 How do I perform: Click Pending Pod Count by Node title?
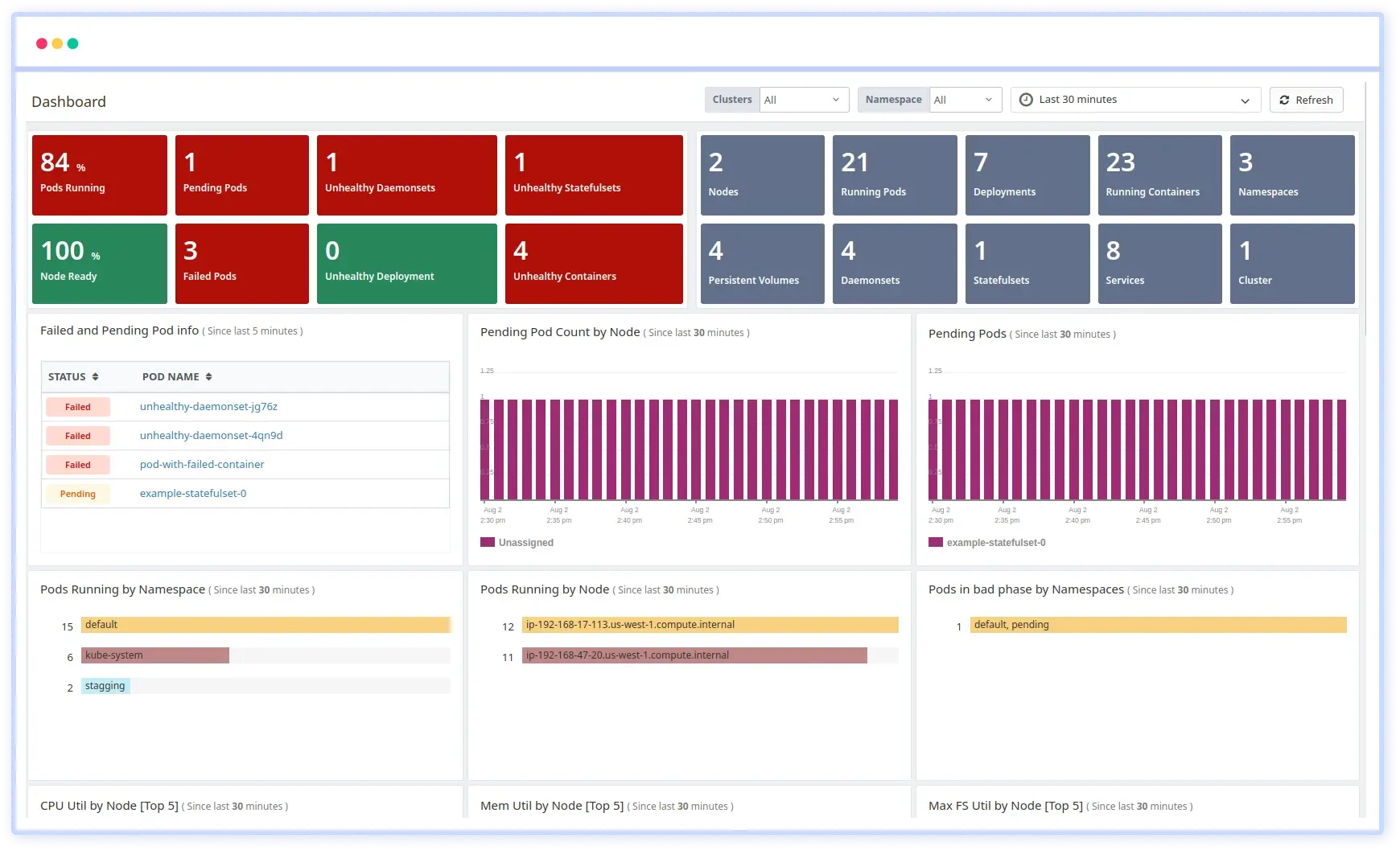tap(560, 332)
